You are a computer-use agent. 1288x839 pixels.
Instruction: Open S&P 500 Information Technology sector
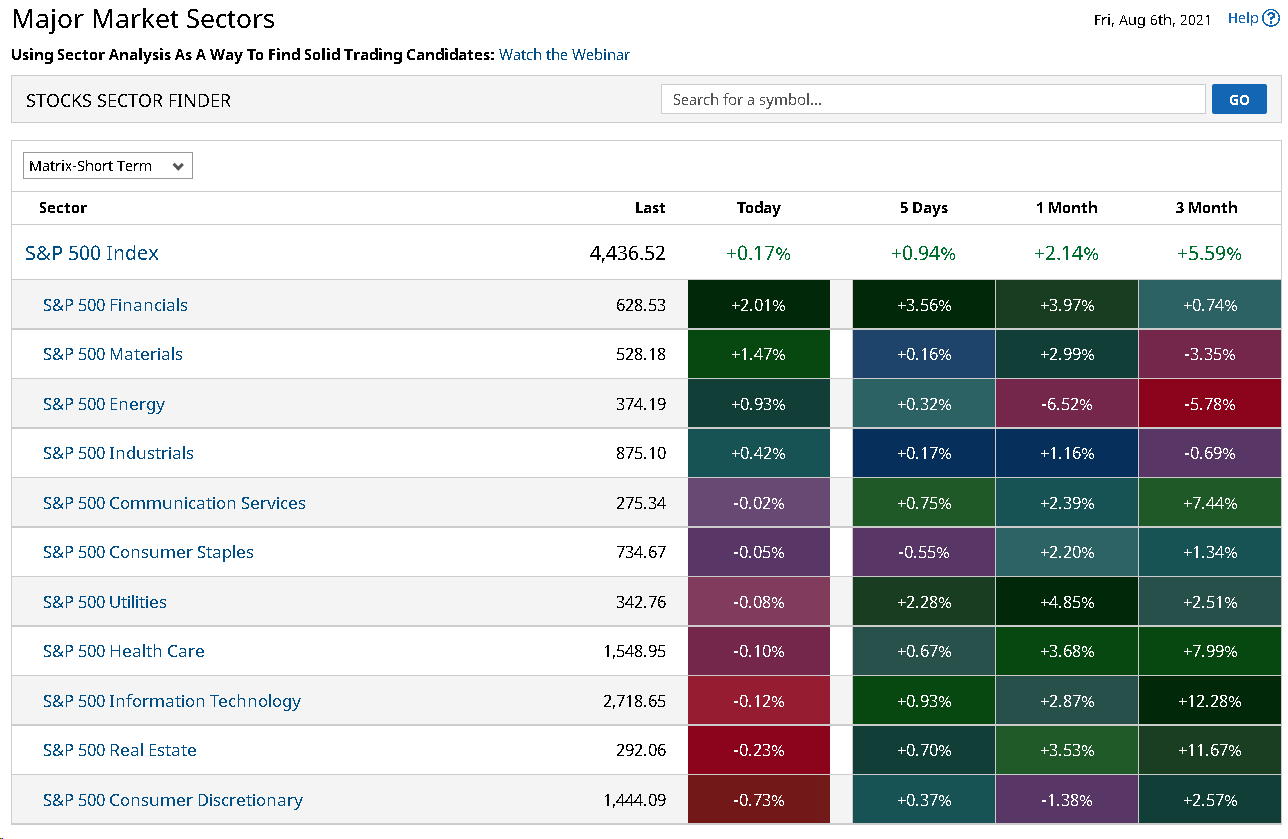coord(172,701)
